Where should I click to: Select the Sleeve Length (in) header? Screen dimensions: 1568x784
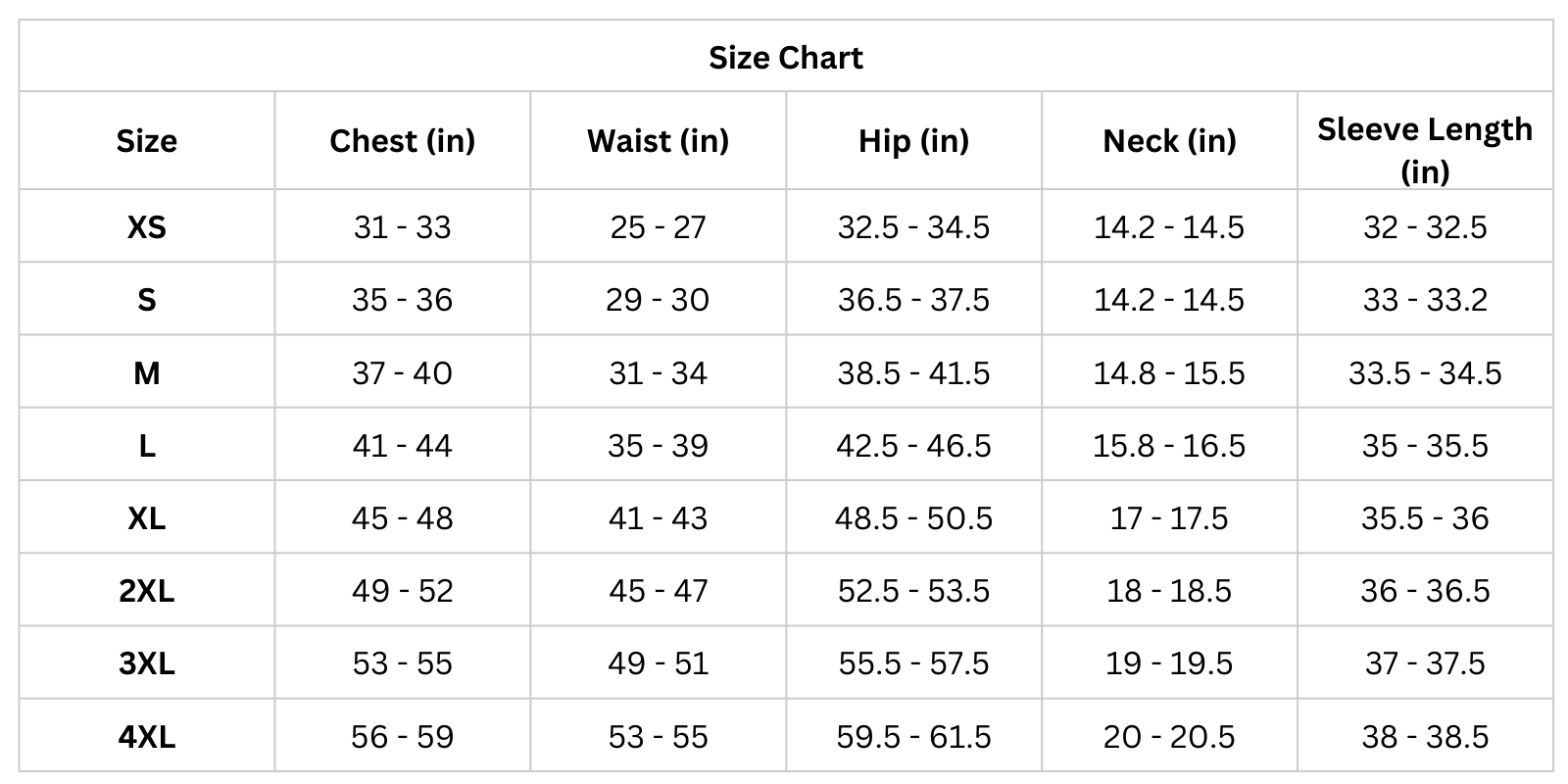point(1424,149)
